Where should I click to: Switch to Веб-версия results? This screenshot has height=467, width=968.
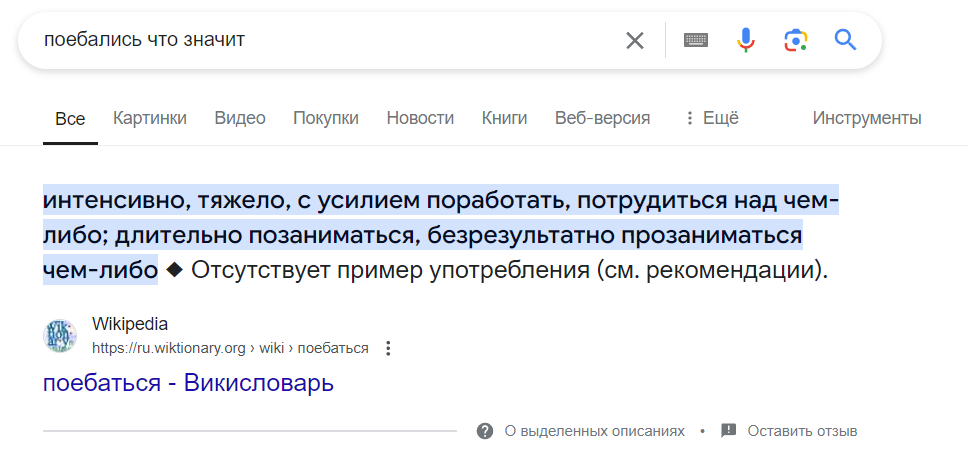tap(602, 118)
